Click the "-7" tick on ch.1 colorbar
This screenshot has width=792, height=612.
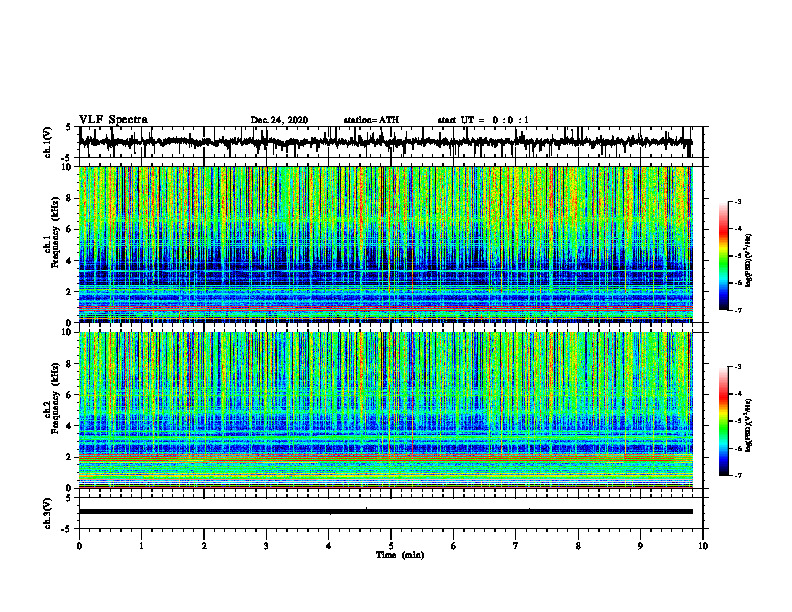tap(738, 311)
